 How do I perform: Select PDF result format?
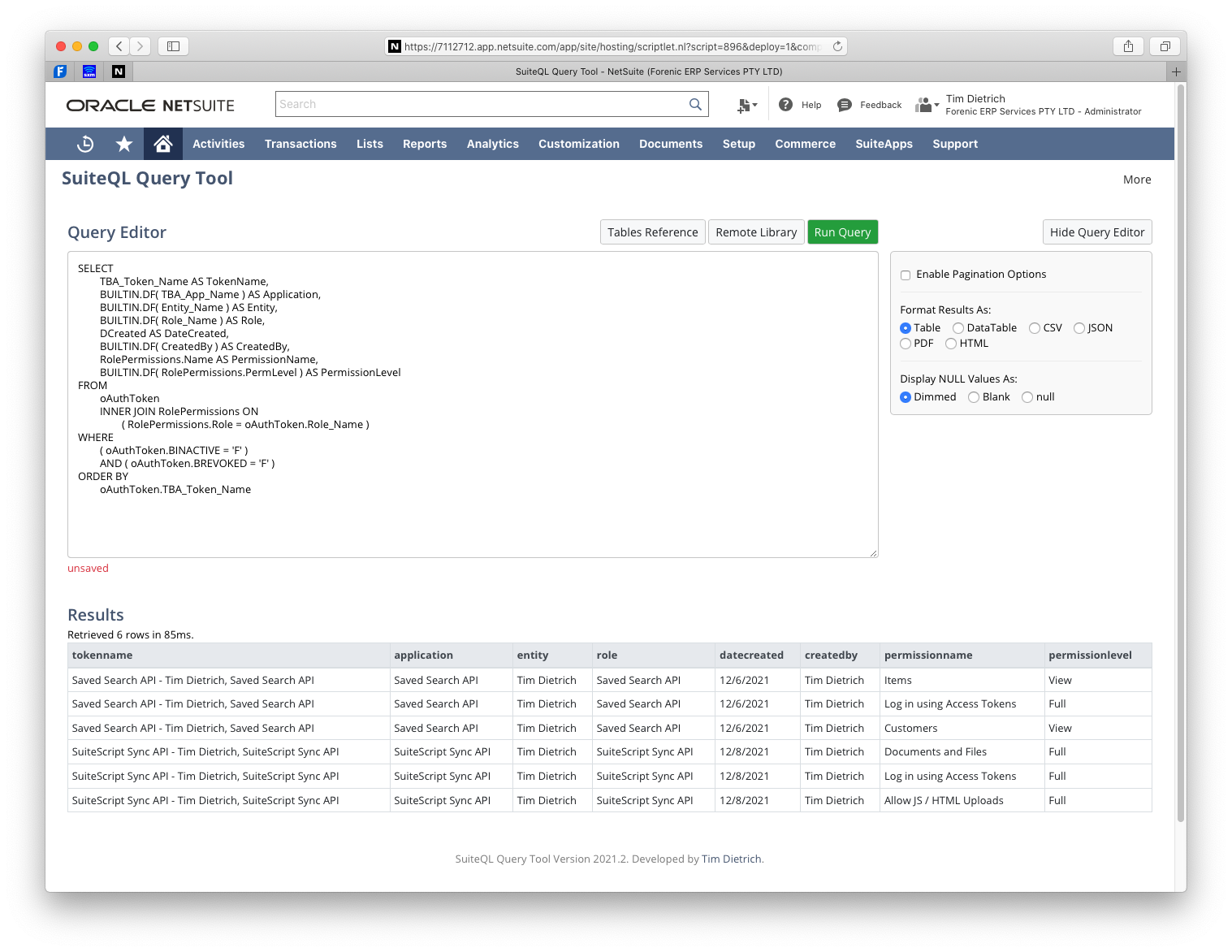click(906, 344)
